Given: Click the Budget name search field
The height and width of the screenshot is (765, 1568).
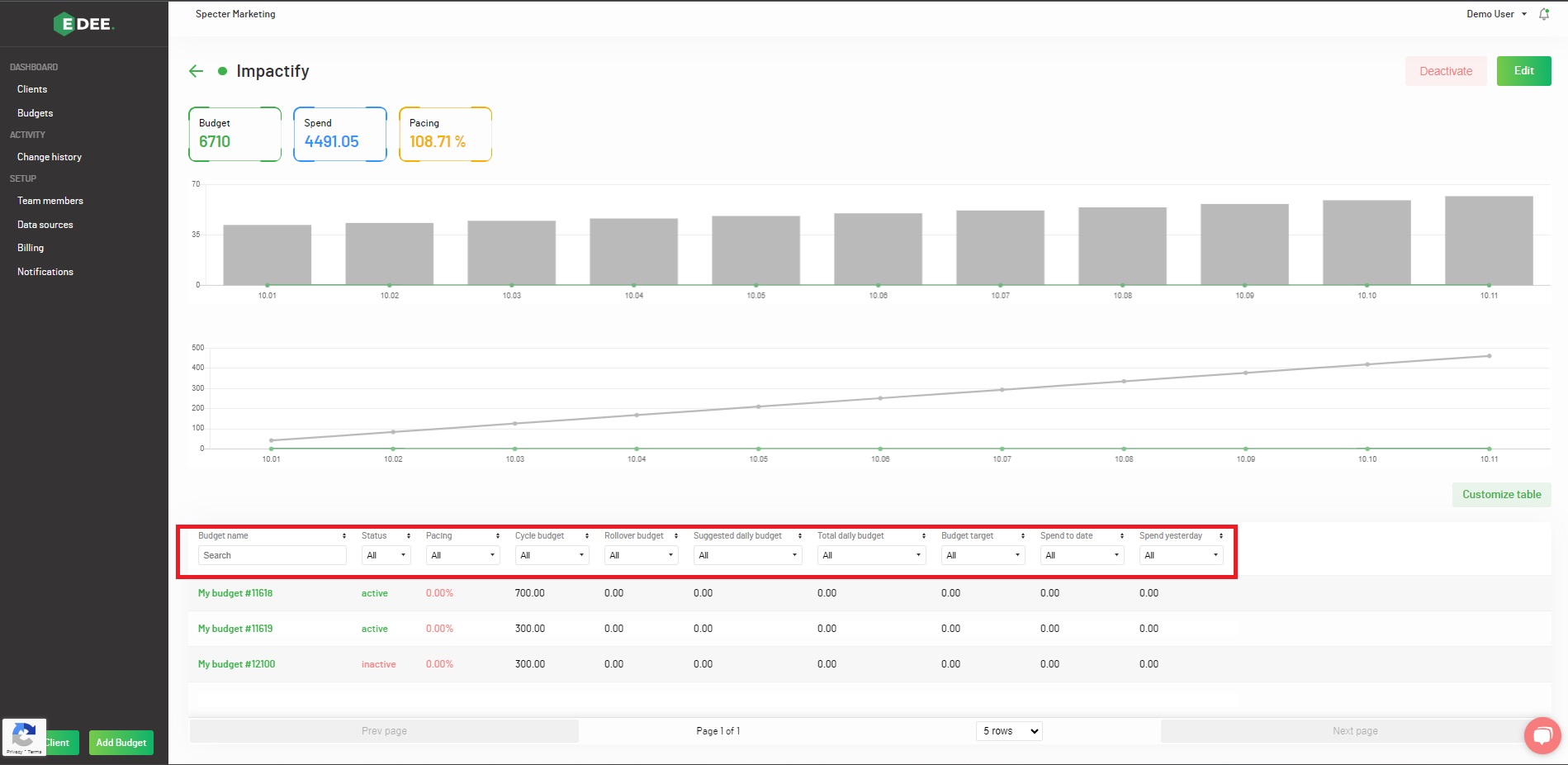Looking at the screenshot, I should (272, 555).
